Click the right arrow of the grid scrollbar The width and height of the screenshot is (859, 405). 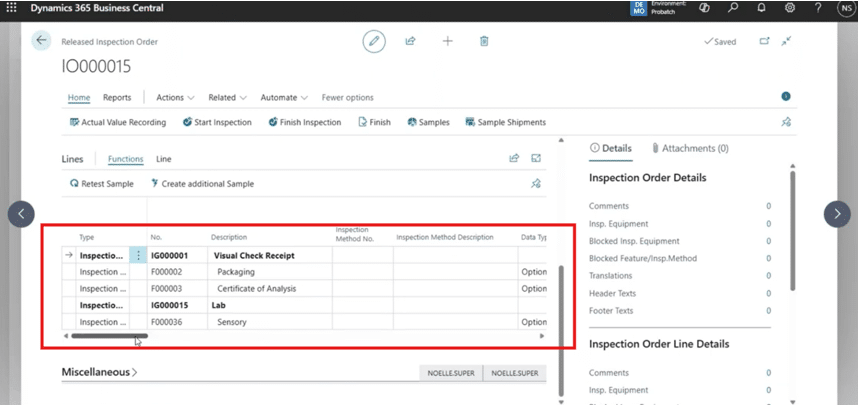pyautogui.click(x=542, y=336)
